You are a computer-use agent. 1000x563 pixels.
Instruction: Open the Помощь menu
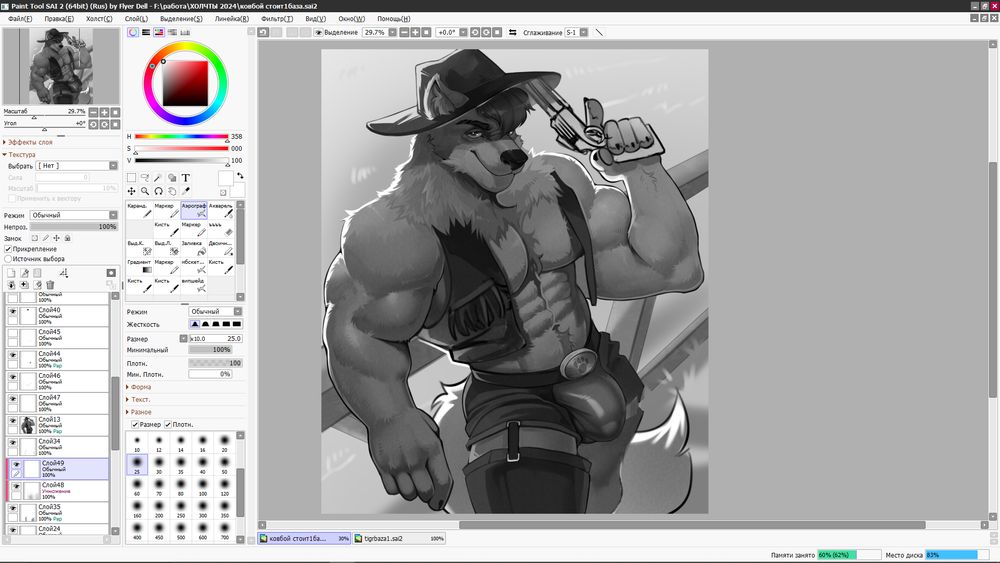(393, 18)
